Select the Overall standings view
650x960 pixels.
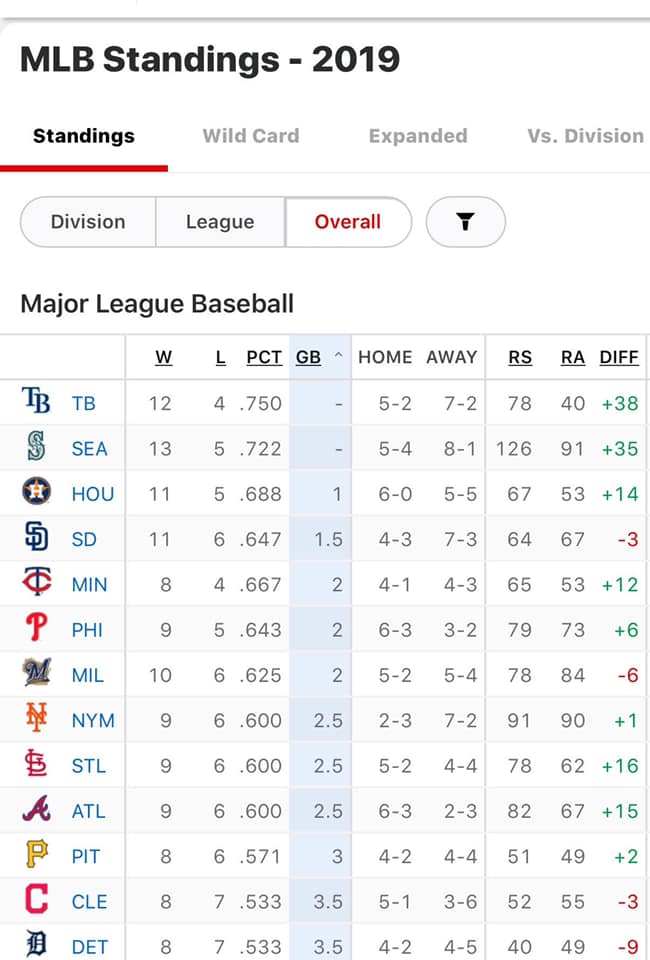tap(348, 222)
